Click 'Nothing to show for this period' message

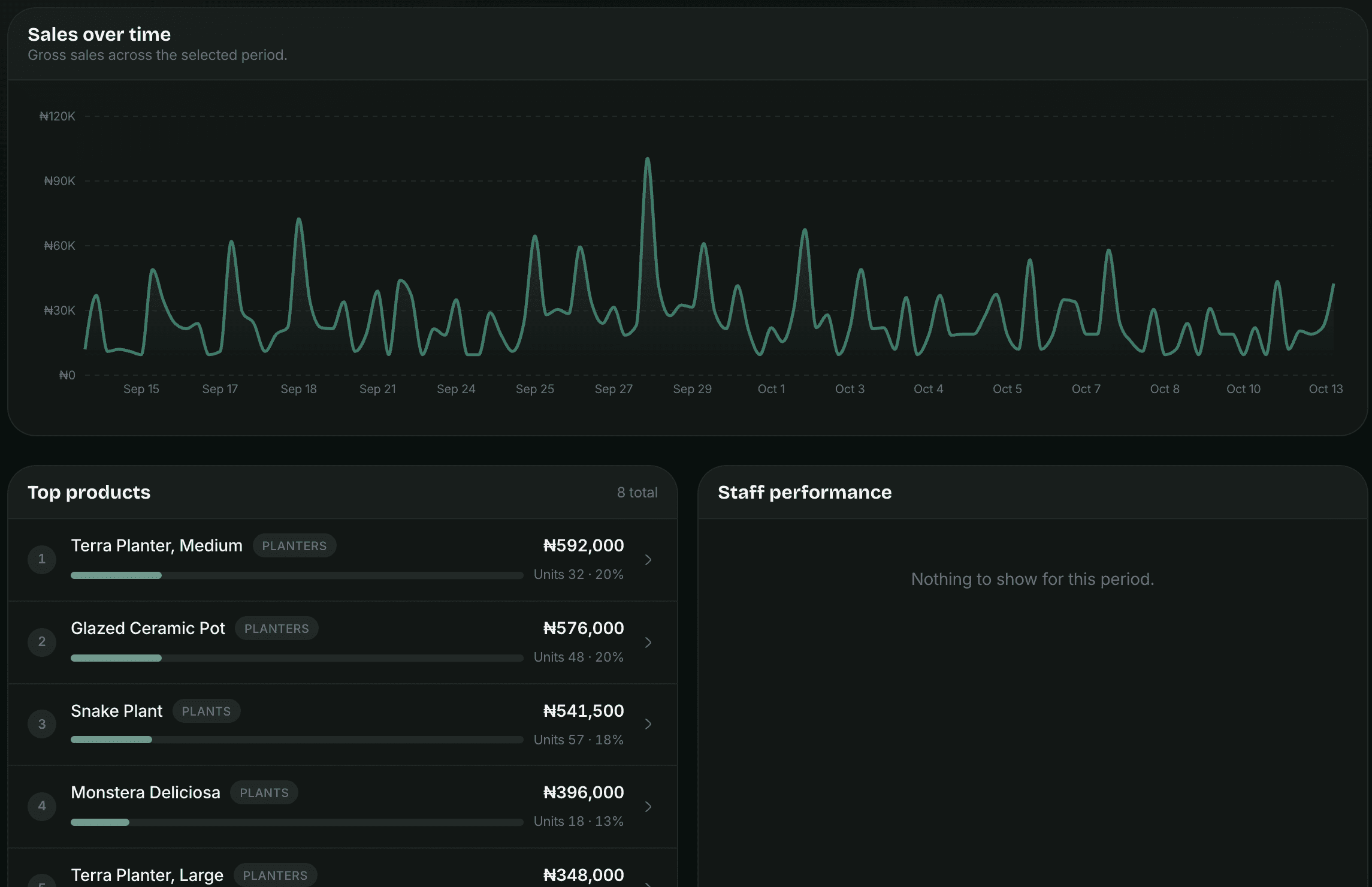pyautogui.click(x=1032, y=579)
